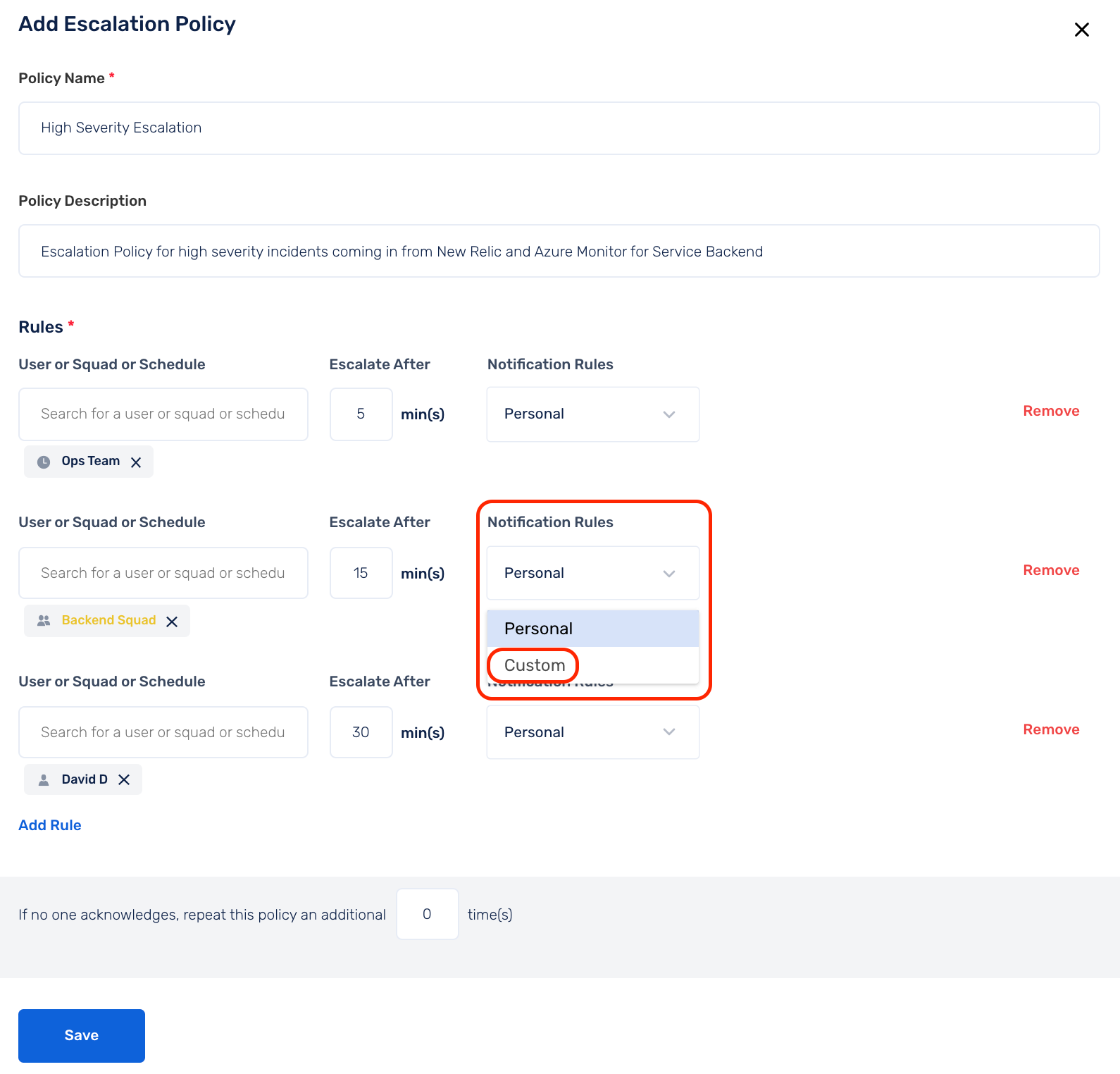Image resolution: width=1120 pixels, height=1074 pixels.
Task: Remove the Backend Squad tag
Action: 172,622
